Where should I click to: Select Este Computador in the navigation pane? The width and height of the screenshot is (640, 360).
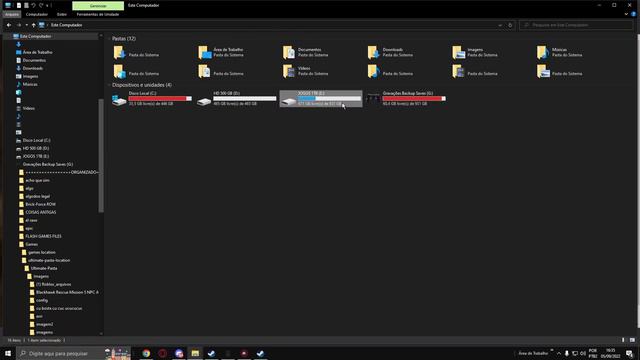36,36
